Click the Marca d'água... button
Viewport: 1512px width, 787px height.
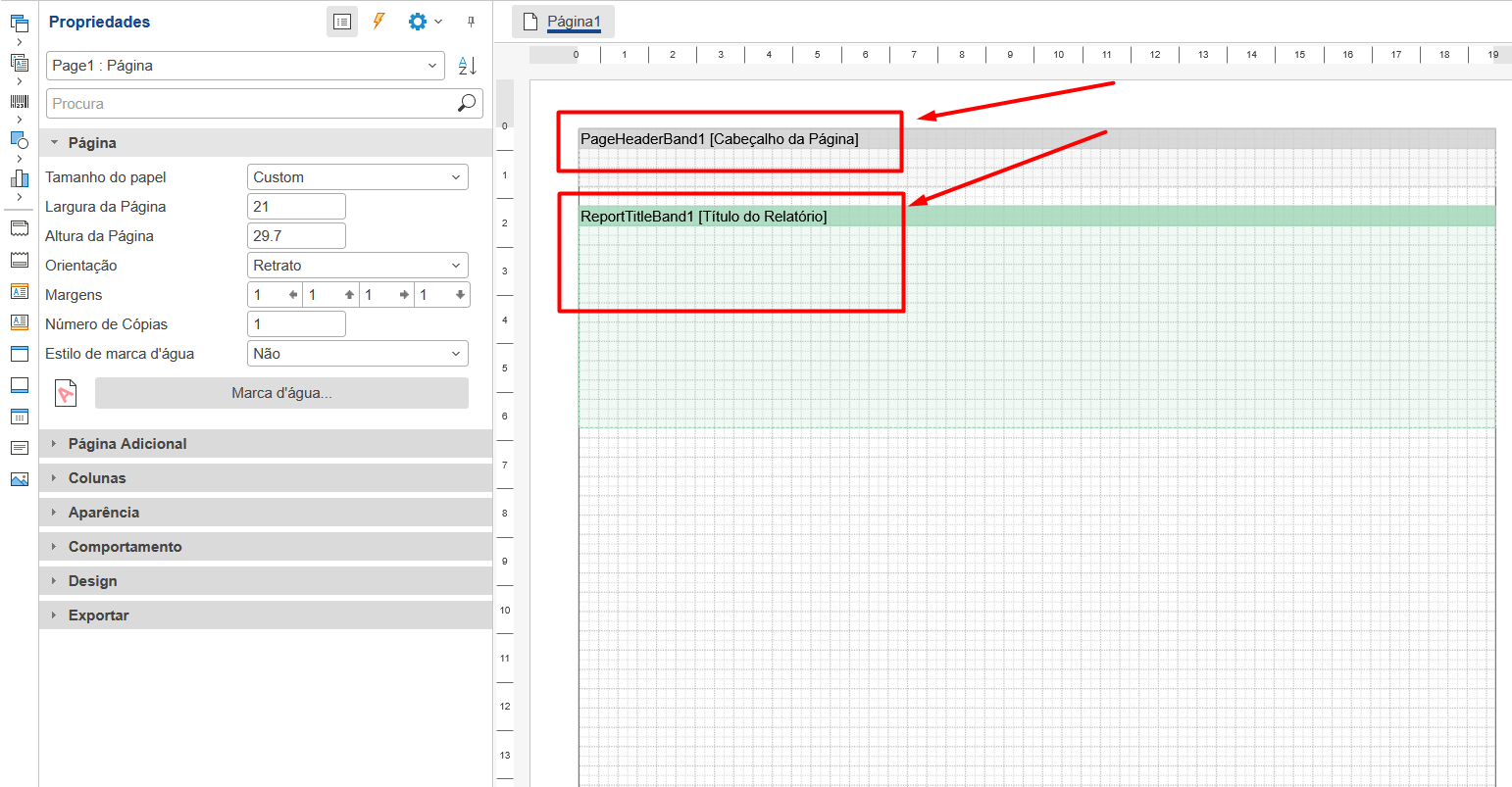click(281, 393)
